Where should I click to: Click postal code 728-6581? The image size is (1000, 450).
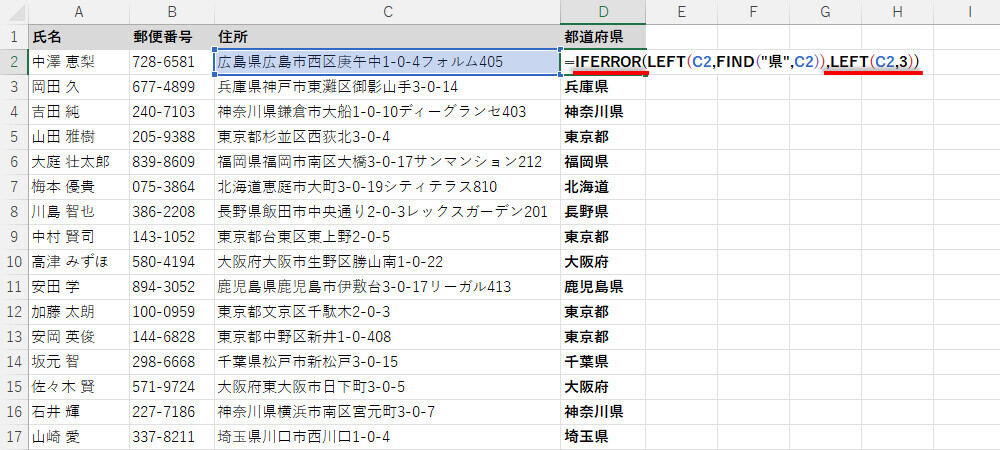click(x=172, y=62)
